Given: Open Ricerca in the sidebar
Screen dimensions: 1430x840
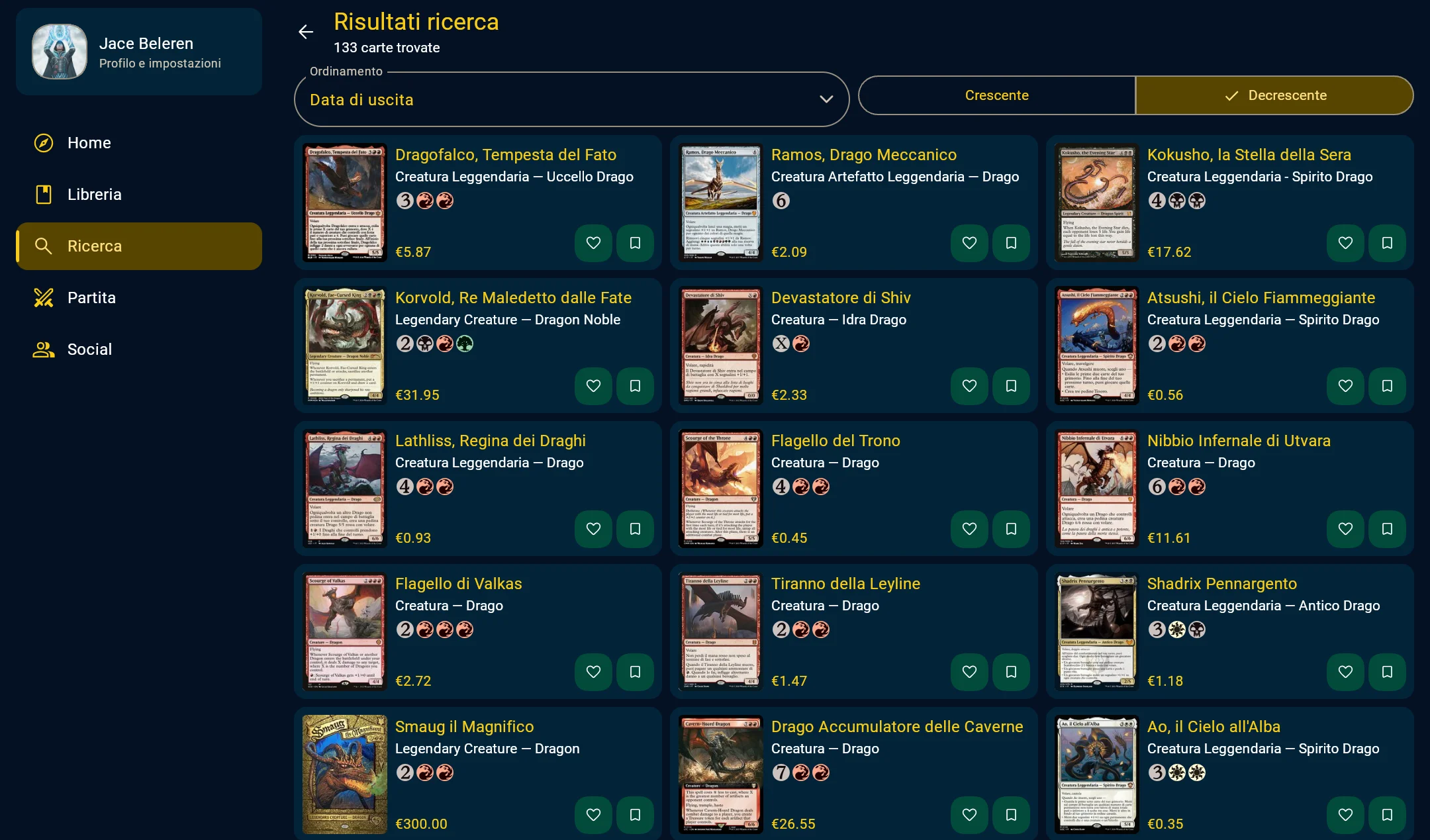Looking at the screenshot, I should [x=139, y=246].
